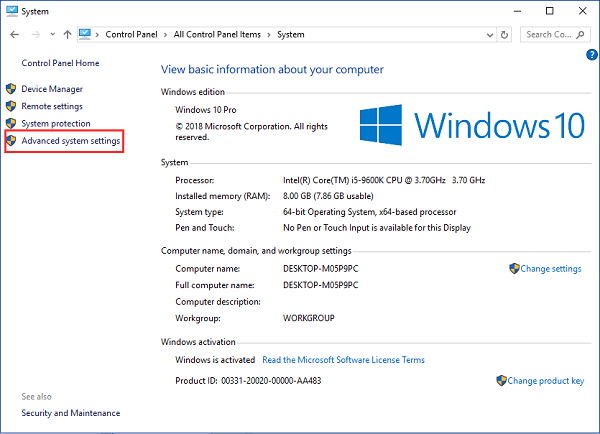Viewport: 600px width, 434px height.
Task: Minimize the System window
Action: tap(517, 11)
